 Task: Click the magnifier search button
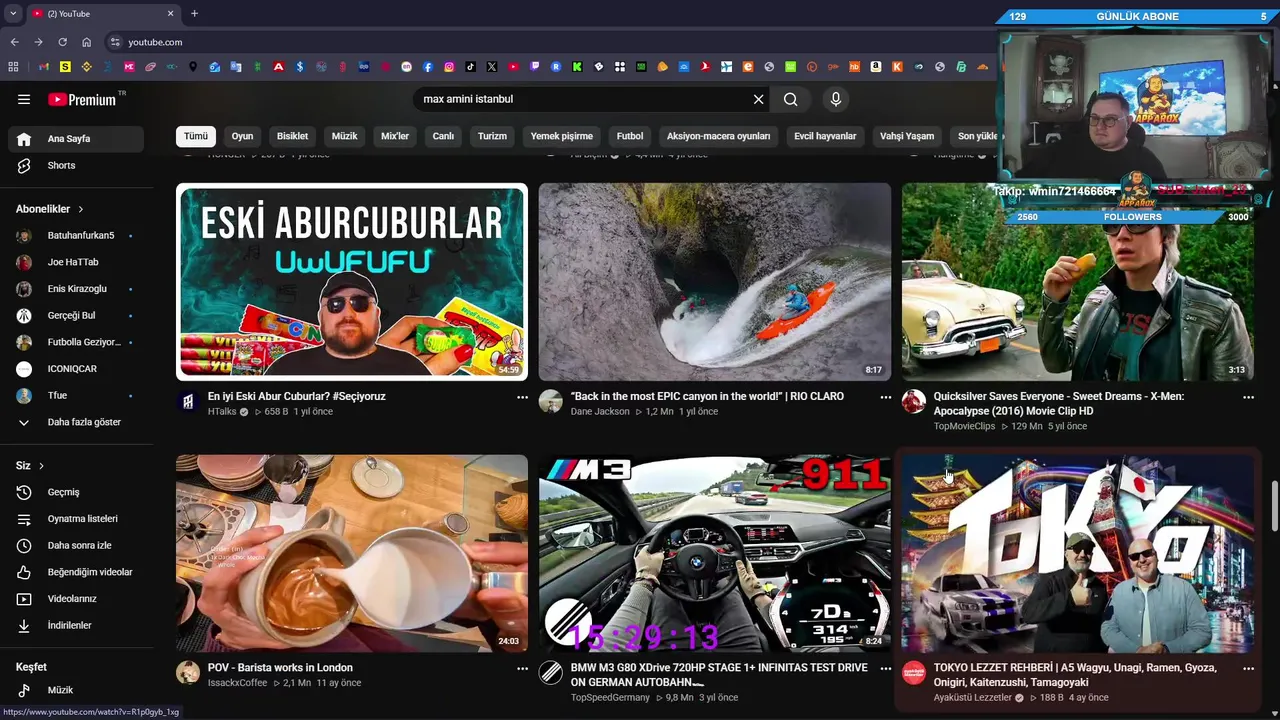coord(790,99)
